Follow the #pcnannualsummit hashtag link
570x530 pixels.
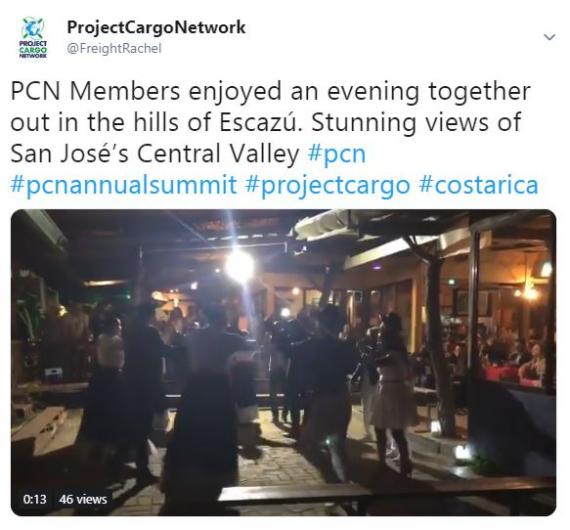(x=124, y=185)
